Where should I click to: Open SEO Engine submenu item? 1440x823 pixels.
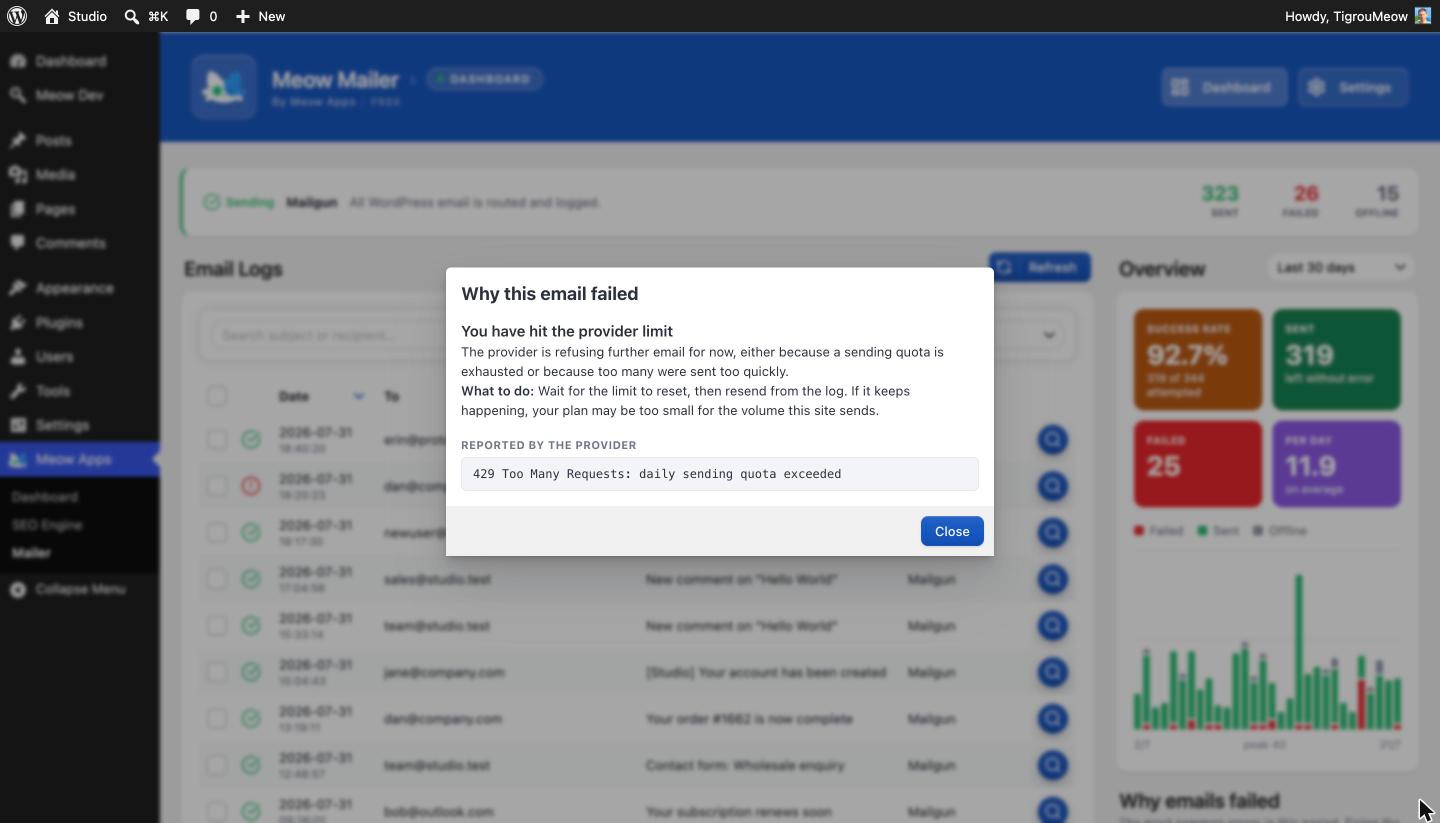pyautogui.click(x=47, y=525)
